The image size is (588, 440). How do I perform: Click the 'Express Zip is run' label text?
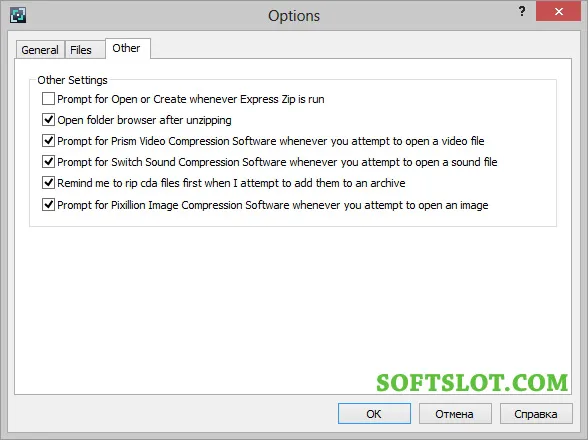282,99
